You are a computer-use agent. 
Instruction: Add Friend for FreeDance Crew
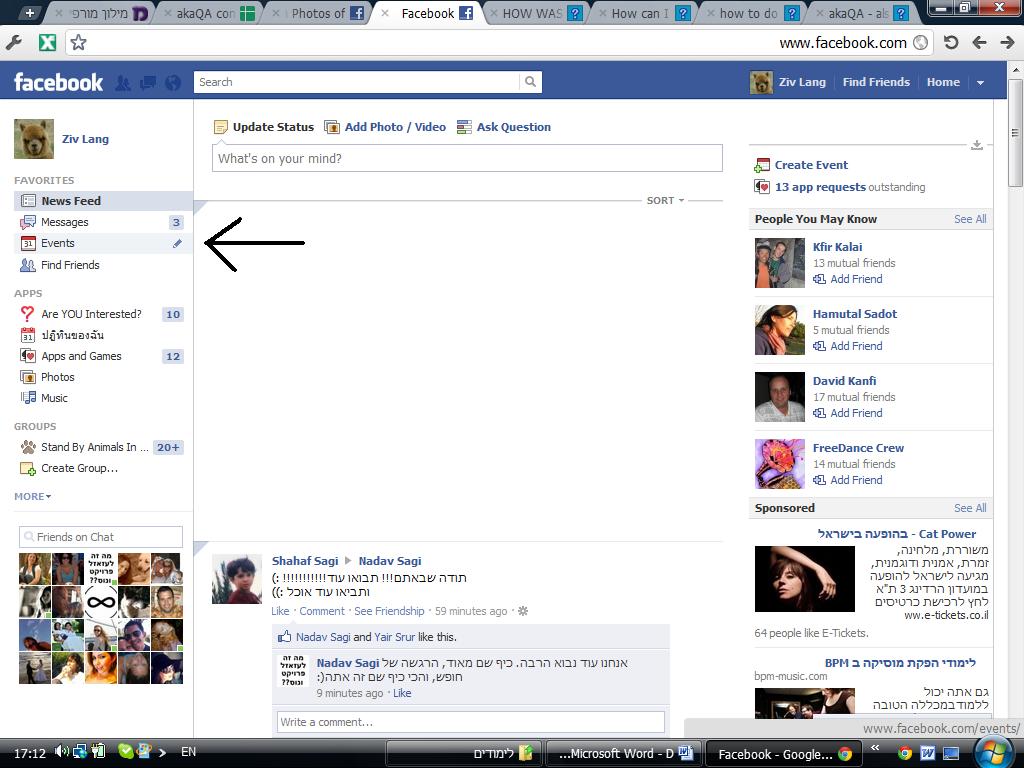click(848, 480)
